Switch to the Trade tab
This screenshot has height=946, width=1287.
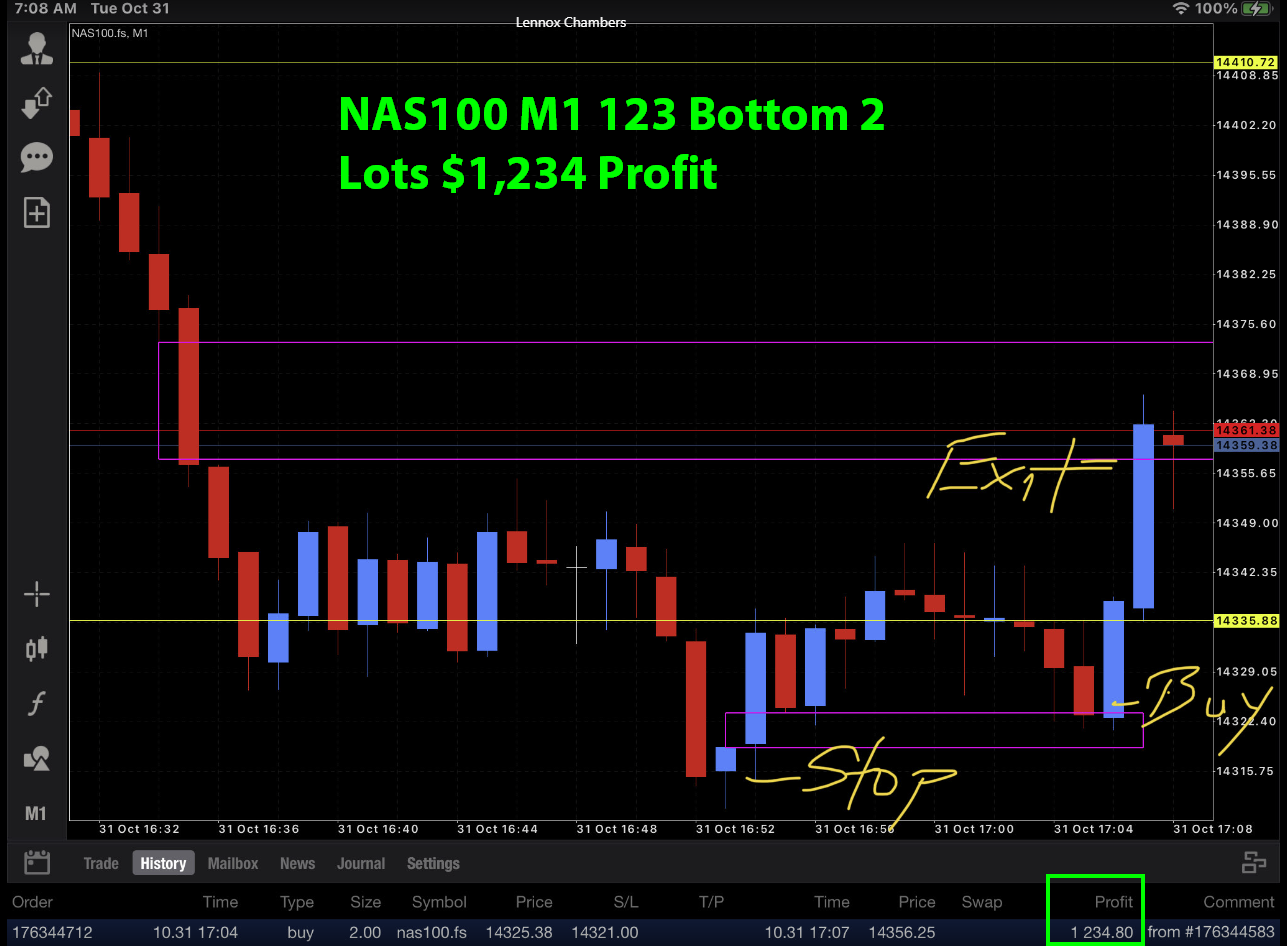point(101,863)
